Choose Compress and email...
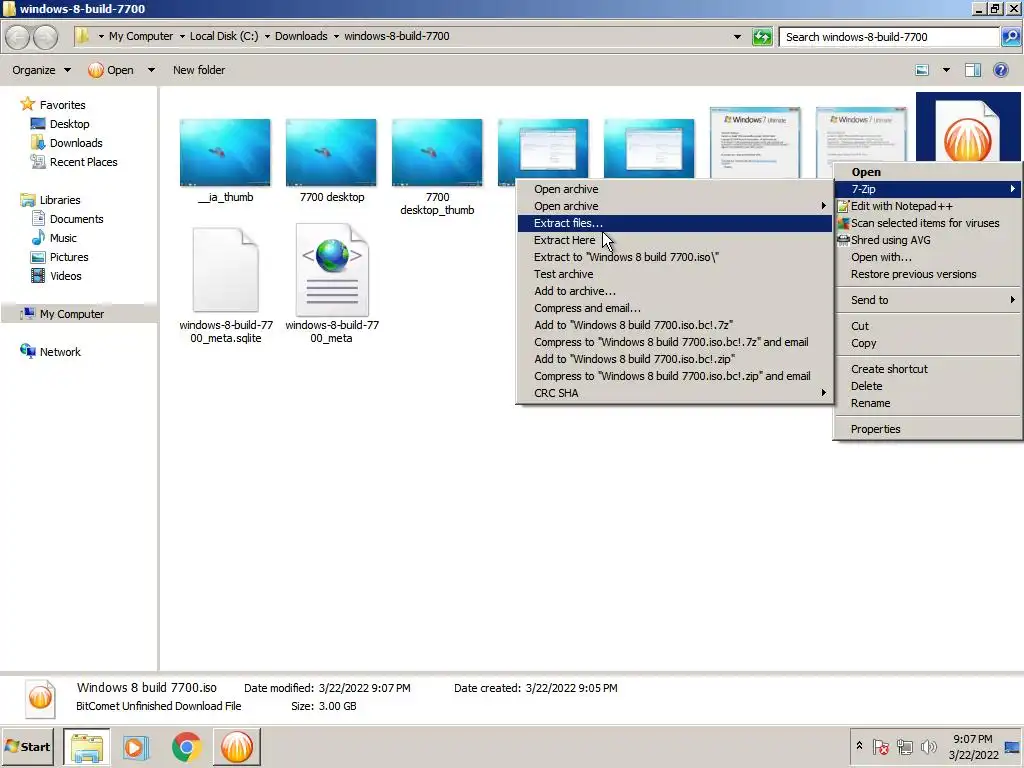 click(675, 308)
